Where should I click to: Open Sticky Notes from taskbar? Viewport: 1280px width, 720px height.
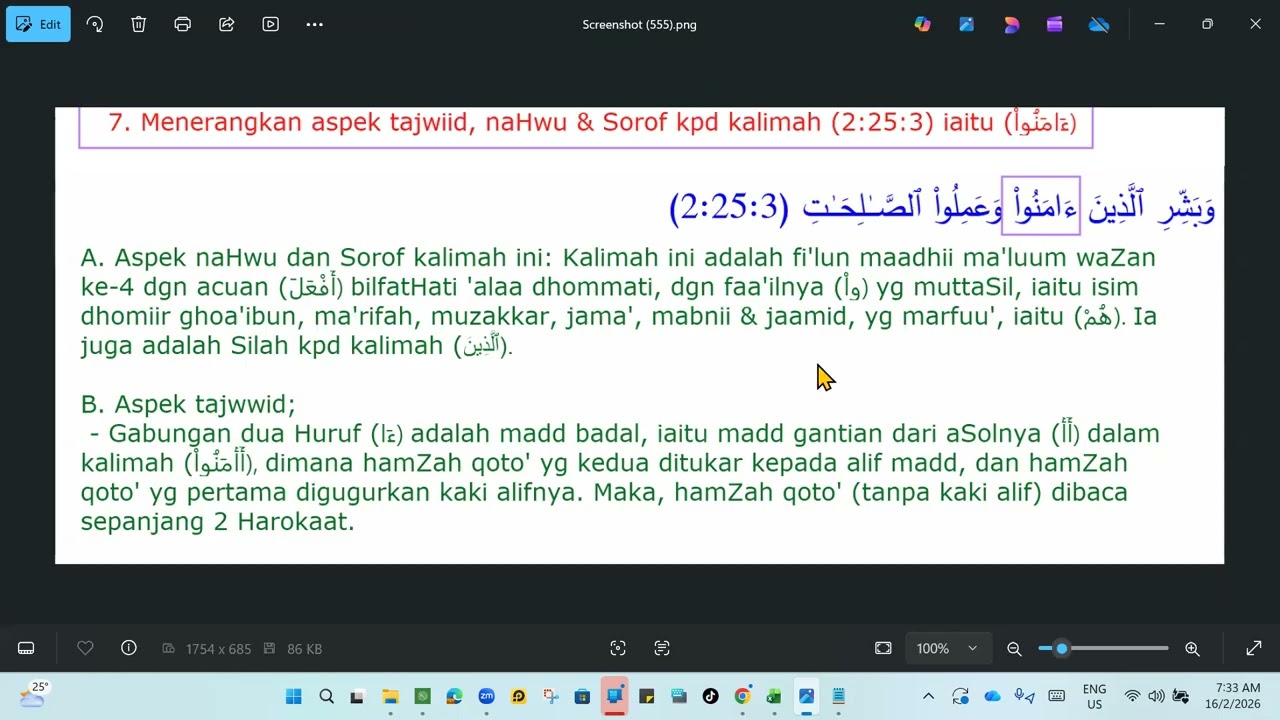pos(646,696)
